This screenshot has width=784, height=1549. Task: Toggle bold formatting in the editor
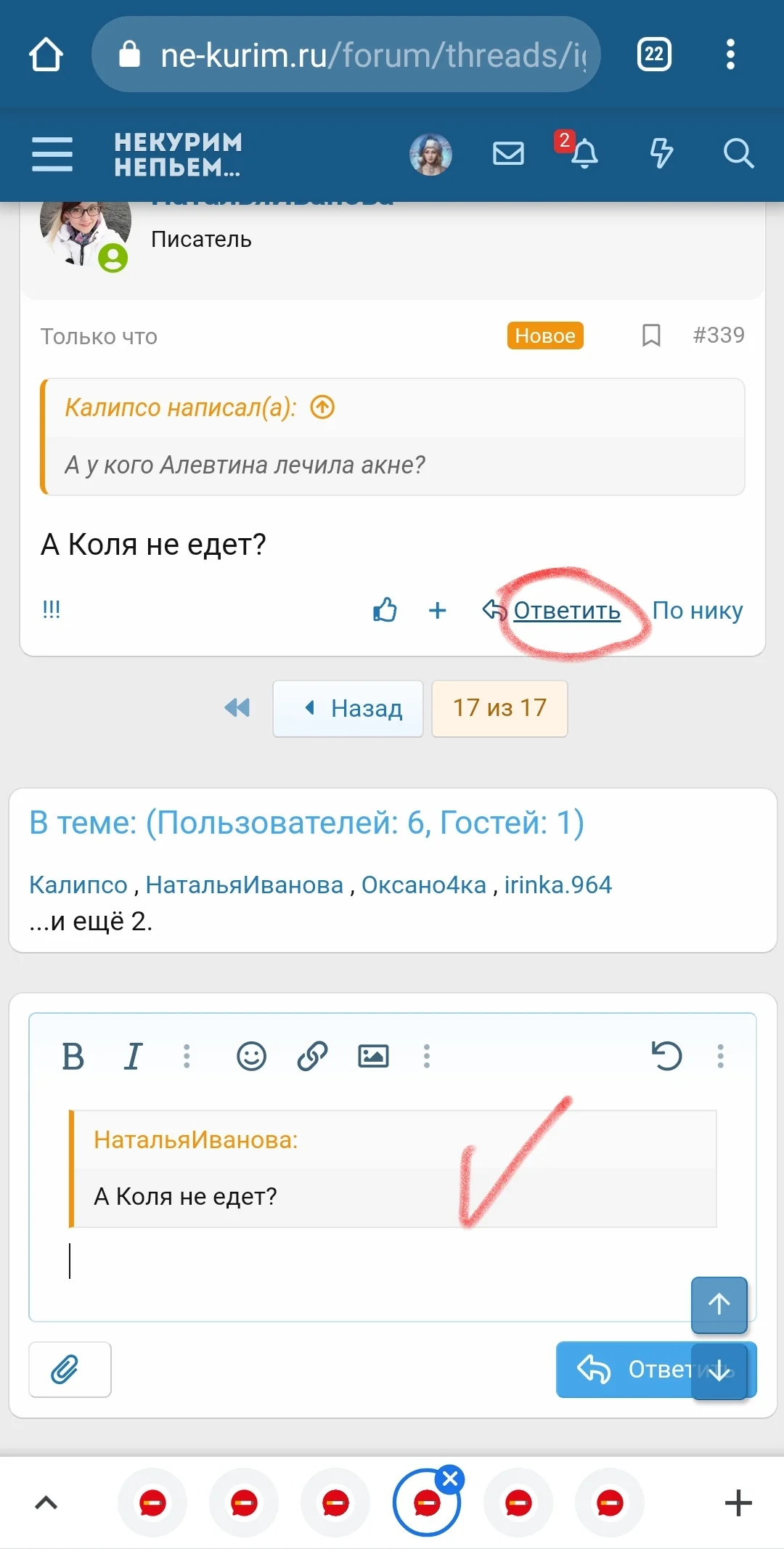[72, 1057]
